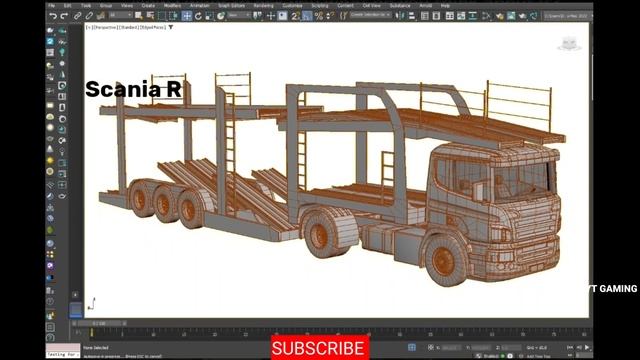Toggle Angle Snap
This screenshot has width=640, height=360.
point(307,16)
